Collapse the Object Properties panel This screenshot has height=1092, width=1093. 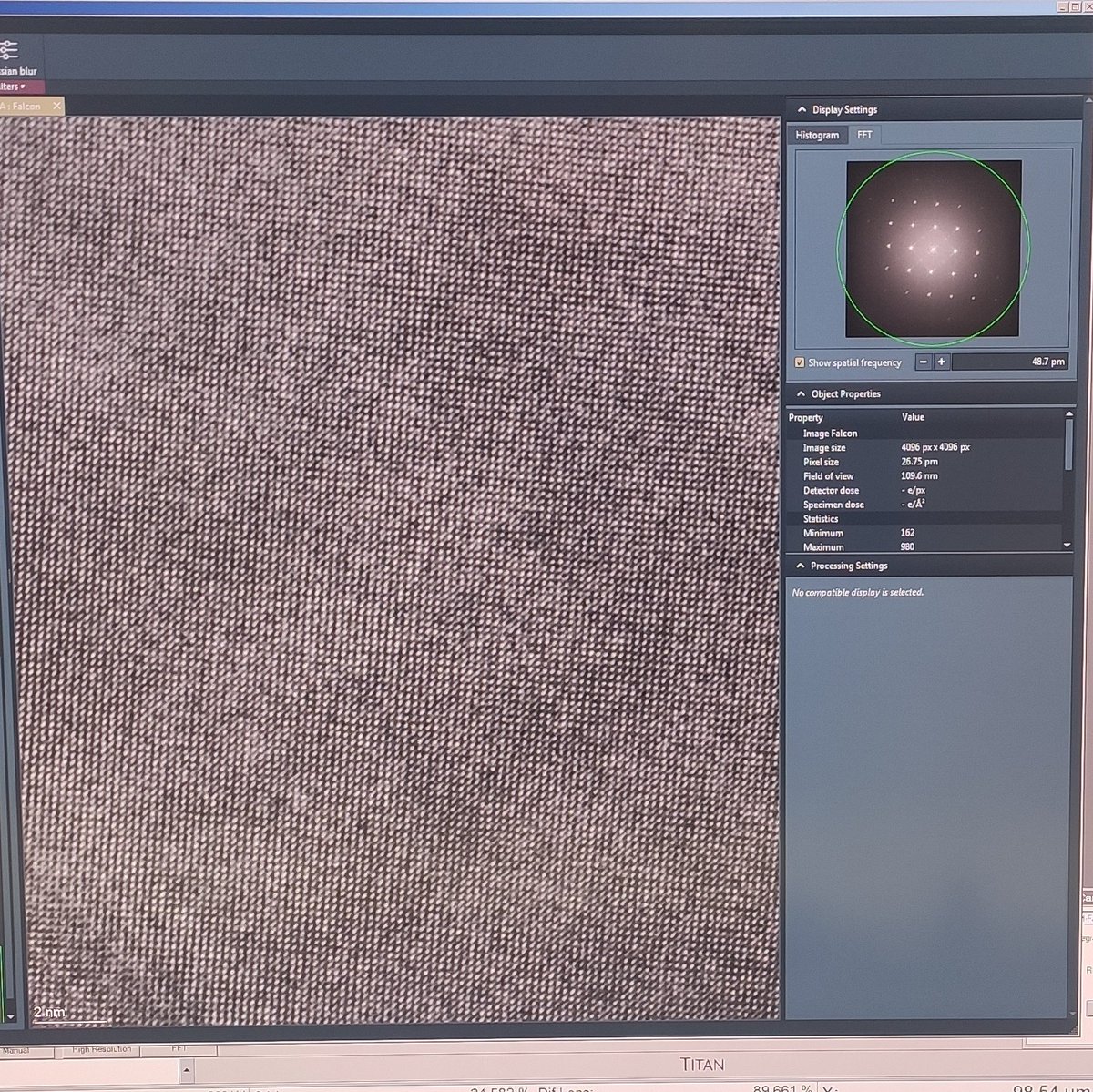point(802,394)
